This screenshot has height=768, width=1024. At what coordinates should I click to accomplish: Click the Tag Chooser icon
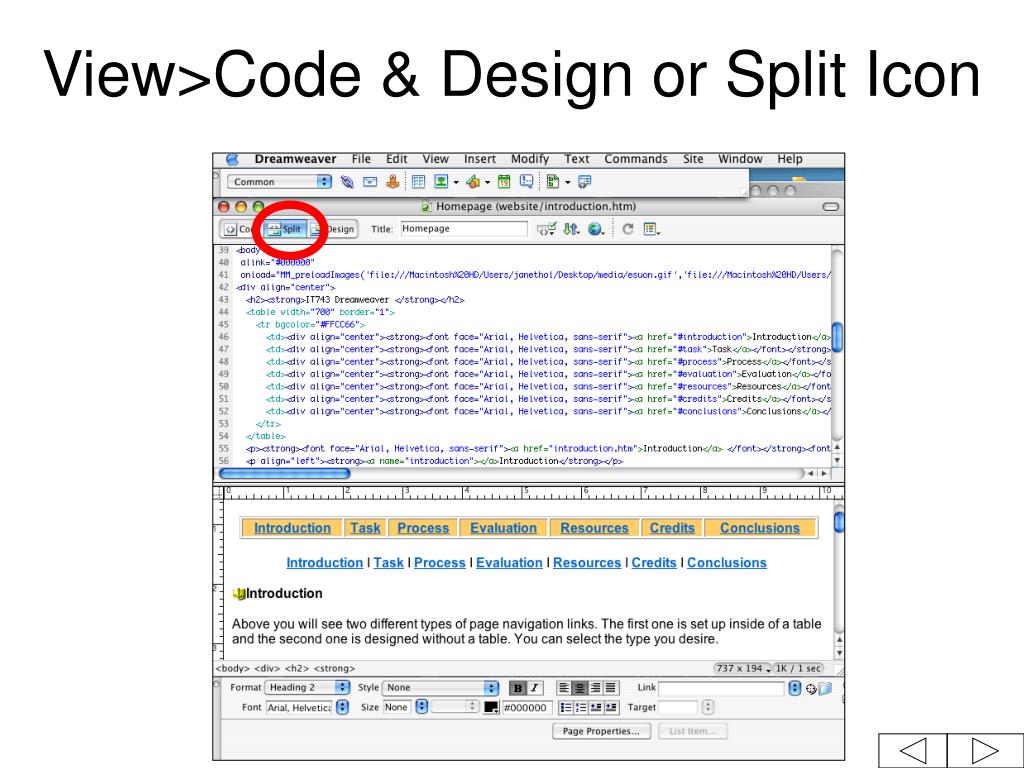point(584,182)
